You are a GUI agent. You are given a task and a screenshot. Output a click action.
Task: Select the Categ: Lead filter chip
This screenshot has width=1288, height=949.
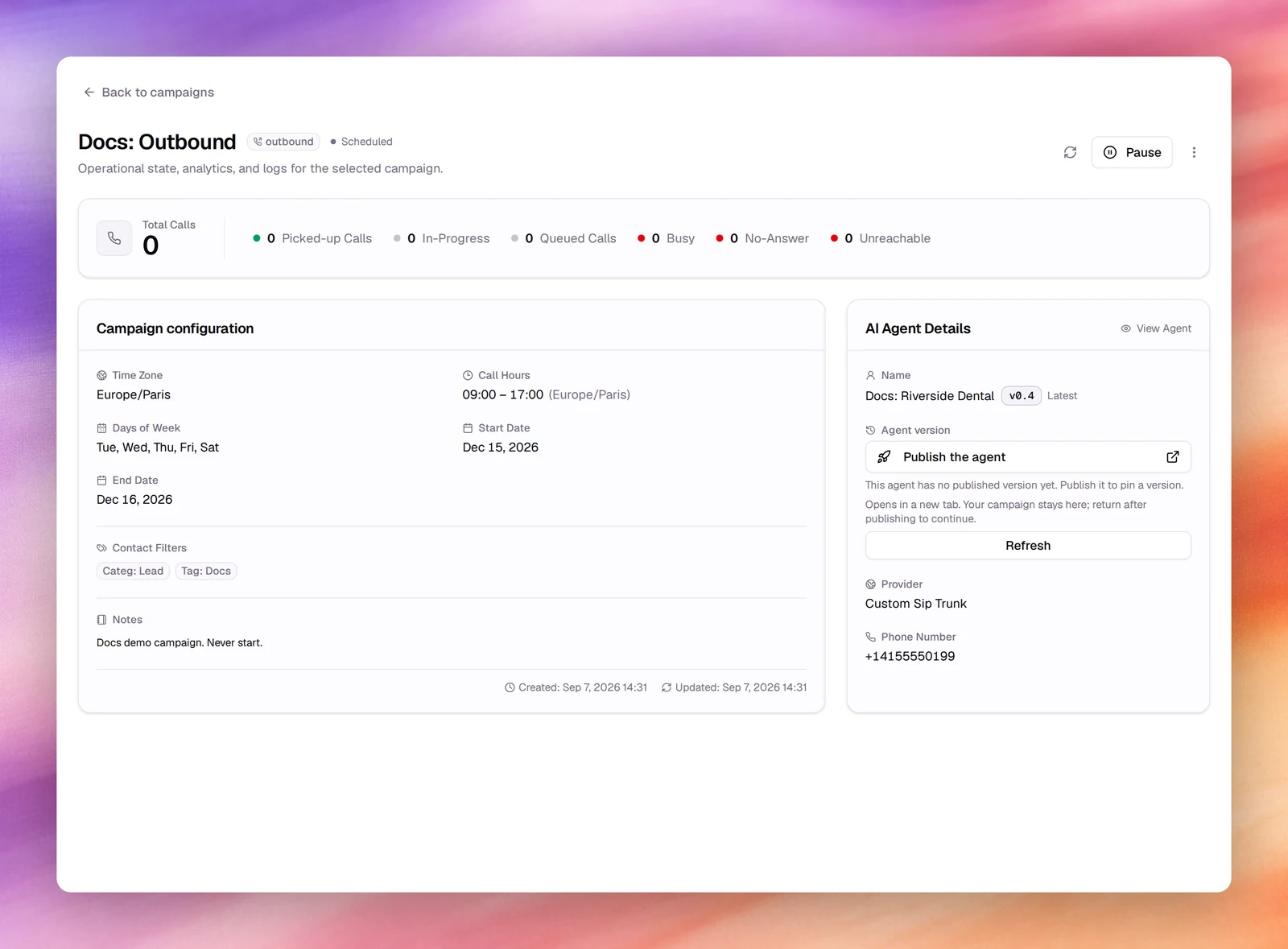(x=133, y=571)
